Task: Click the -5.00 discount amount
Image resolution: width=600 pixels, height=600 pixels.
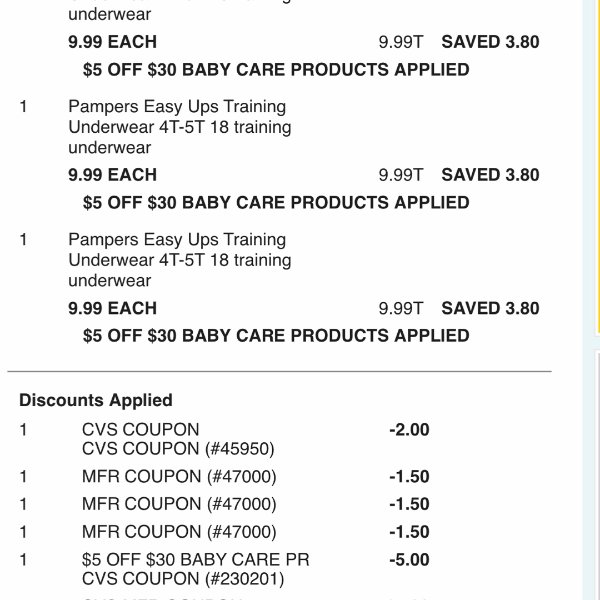Action: (x=409, y=560)
